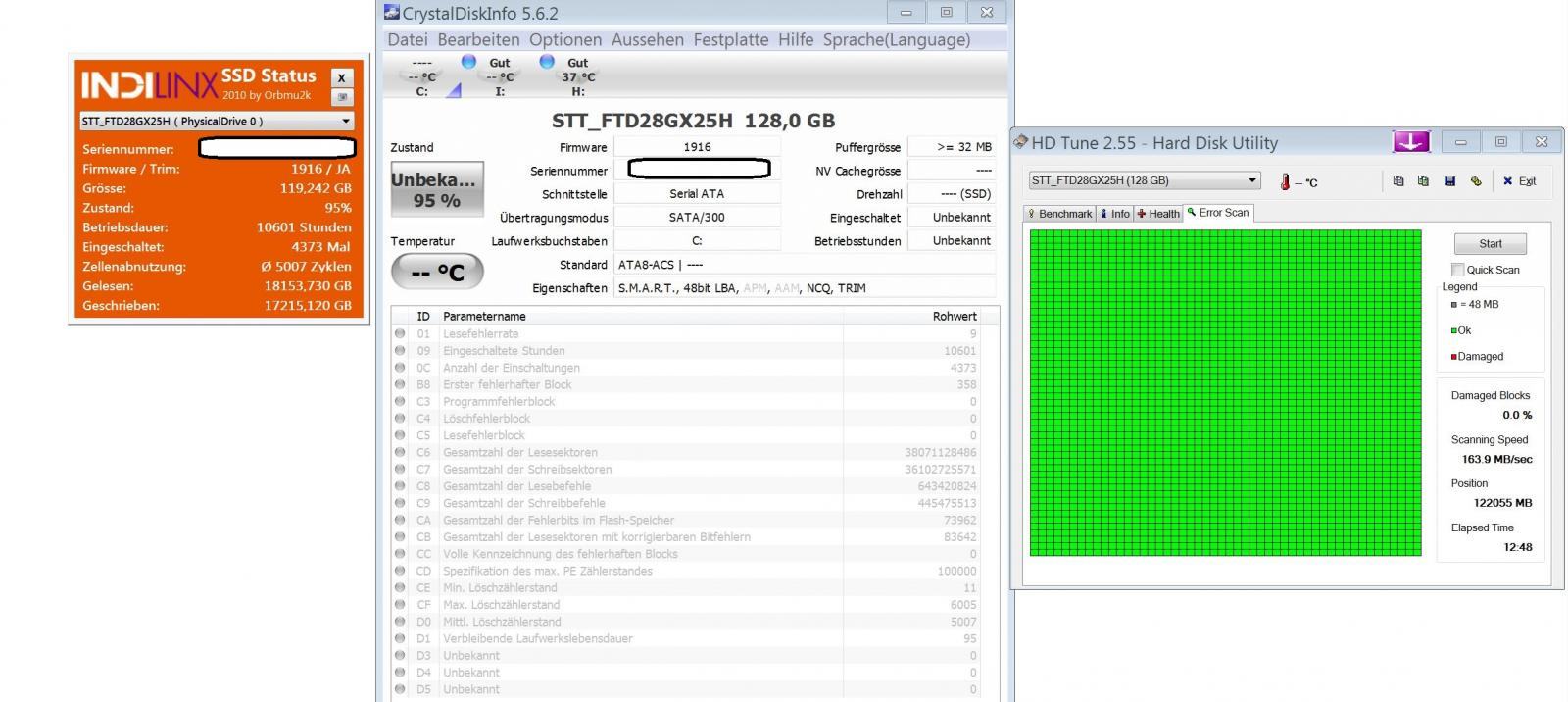Click the status dot for ID B8 row
1568x702 pixels.
pos(400,384)
